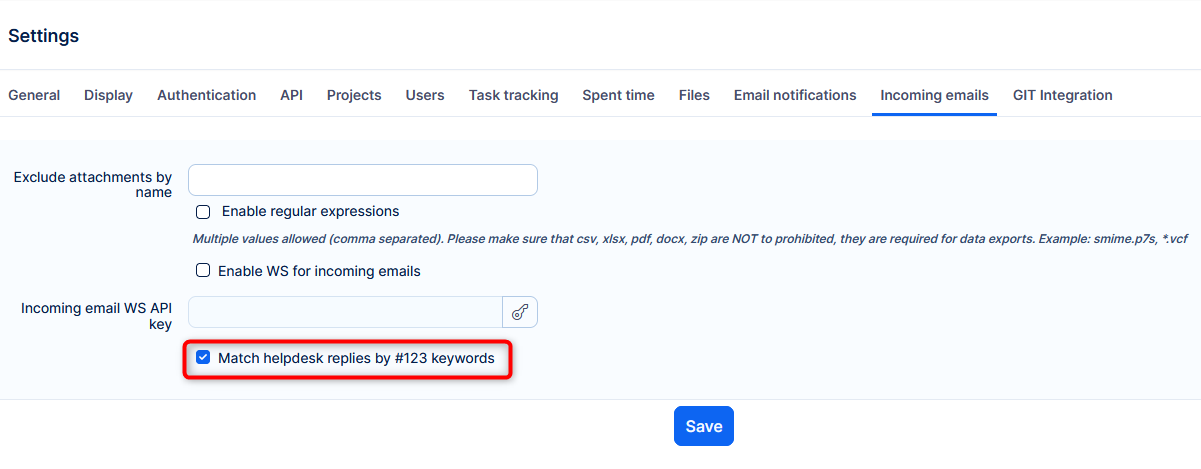Select the Incoming emails tab
This screenshot has height=469, width=1201.
tap(934, 95)
